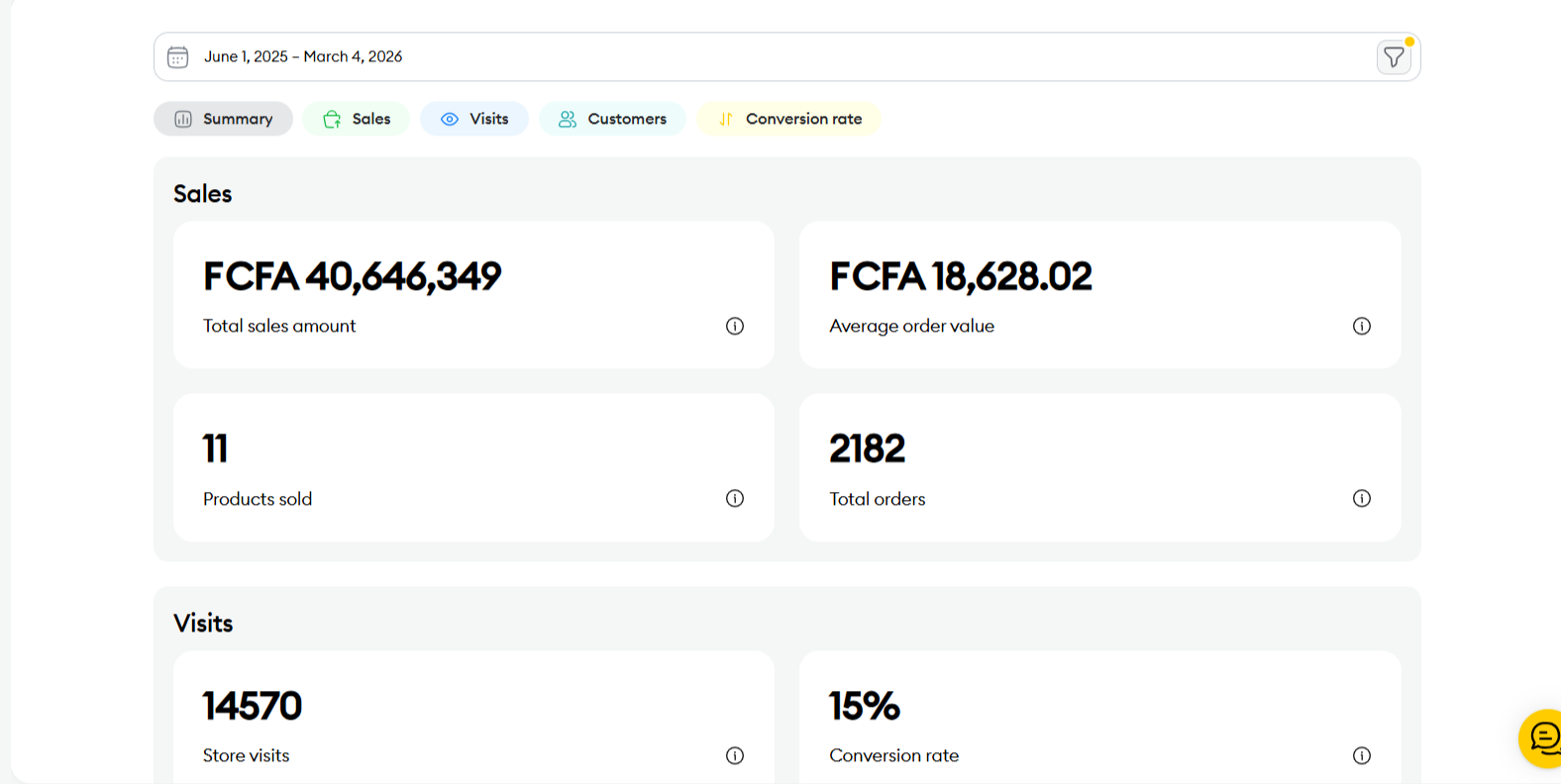
Task: Open the filter funnel icon
Action: [1394, 57]
